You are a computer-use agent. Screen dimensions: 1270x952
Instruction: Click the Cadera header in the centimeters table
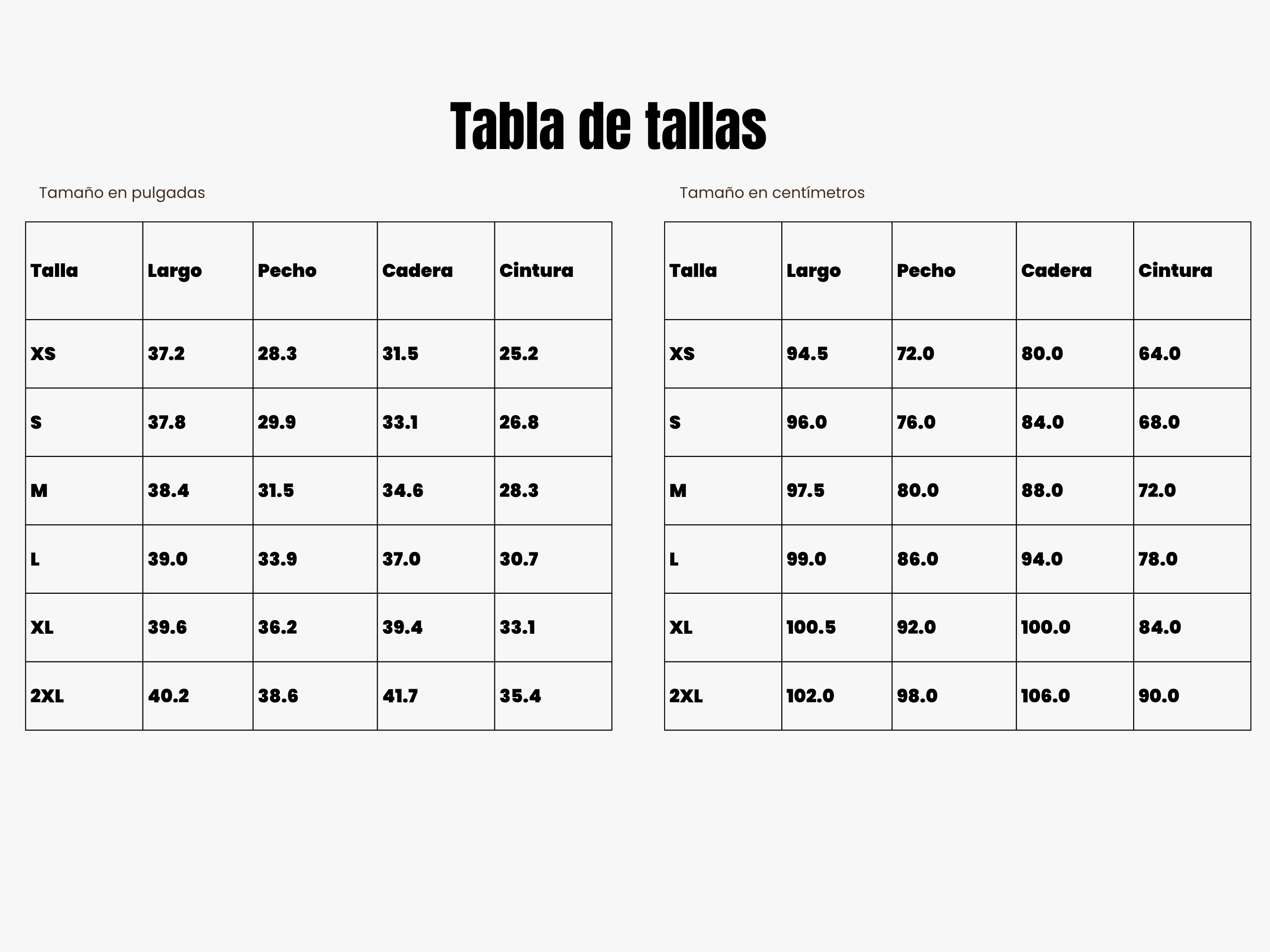click(1056, 270)
